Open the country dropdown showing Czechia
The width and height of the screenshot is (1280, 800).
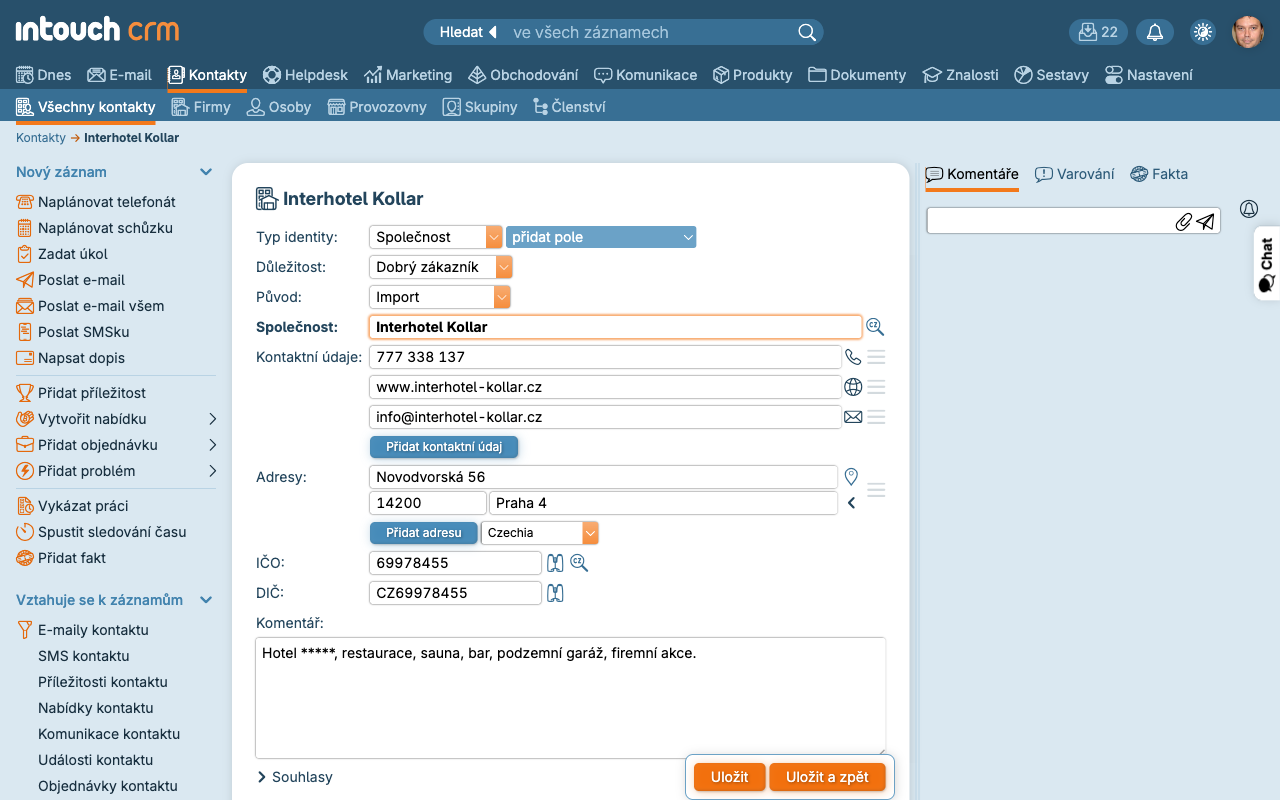click(539, 533)
